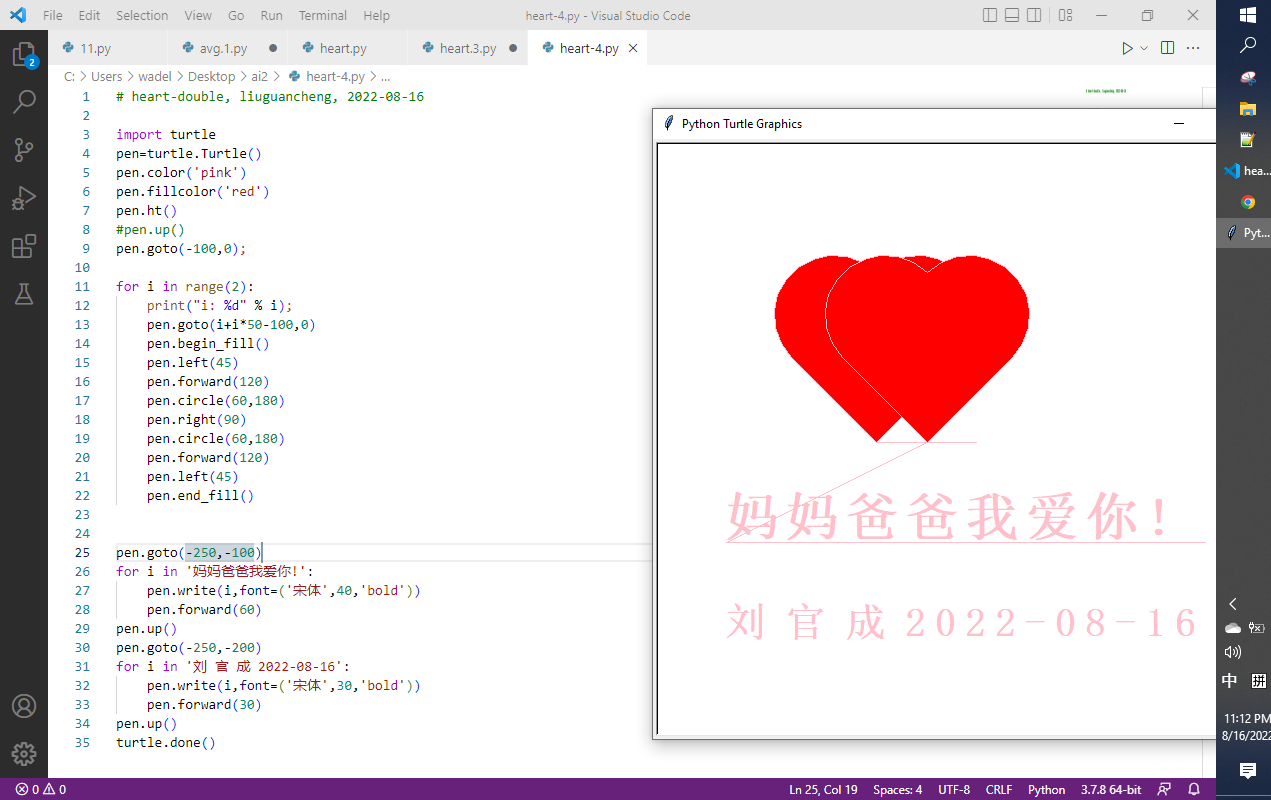Toggle the bottom panel layout button
This screenshot has width=1271, height=800.
pos(1012,16)
